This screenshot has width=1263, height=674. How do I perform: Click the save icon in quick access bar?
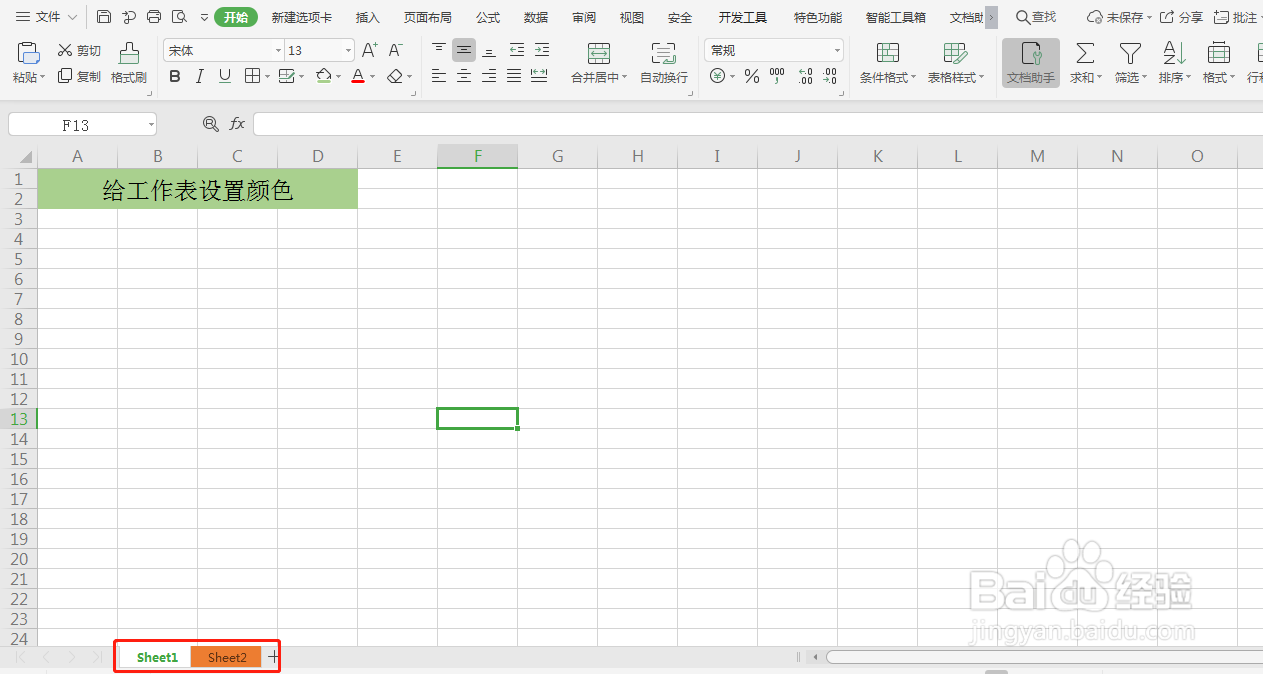click(104, 17)
